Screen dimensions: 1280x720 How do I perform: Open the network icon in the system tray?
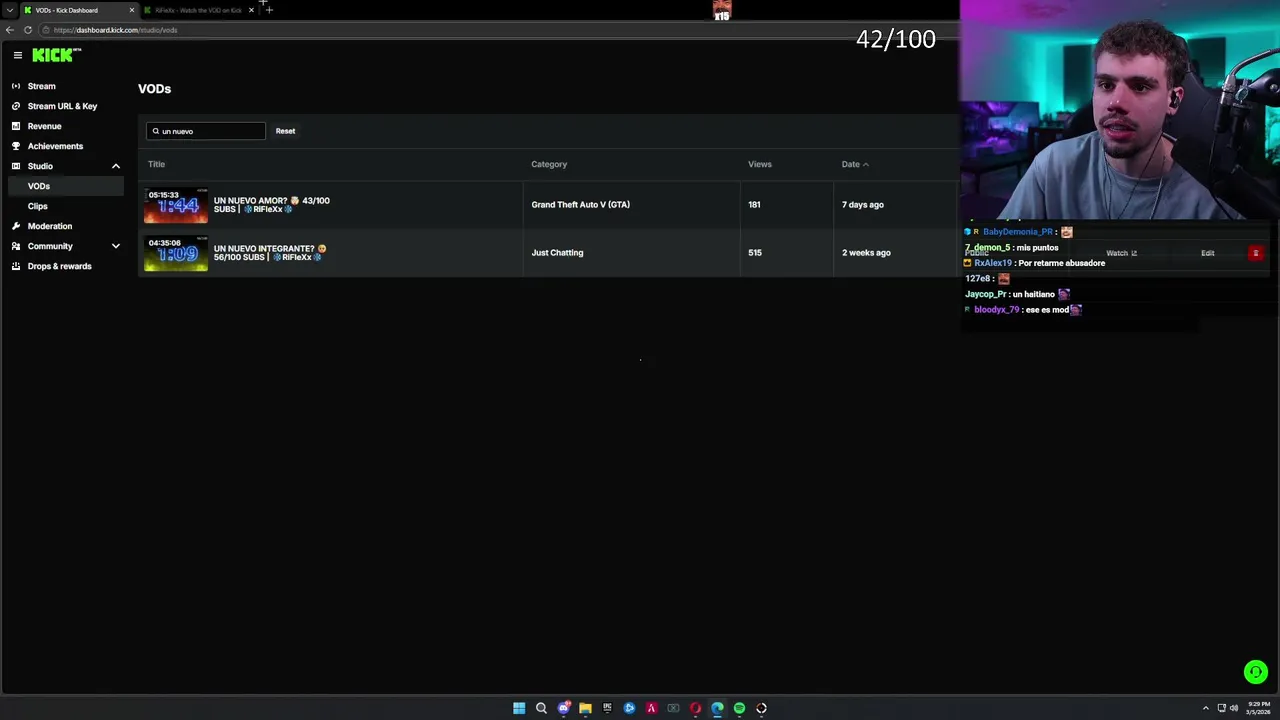1221,708
